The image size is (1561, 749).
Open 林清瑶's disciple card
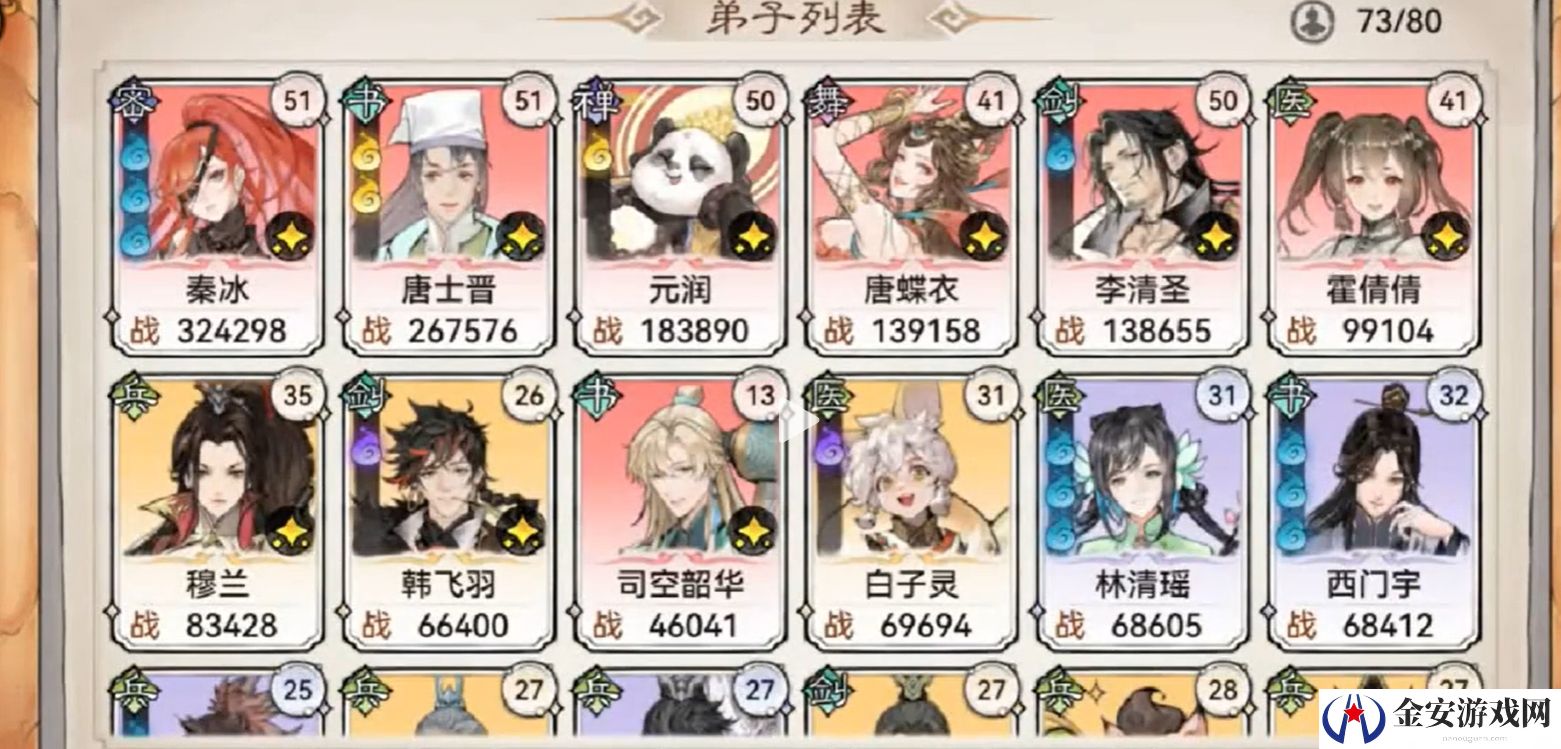[x=1143, y=515]
